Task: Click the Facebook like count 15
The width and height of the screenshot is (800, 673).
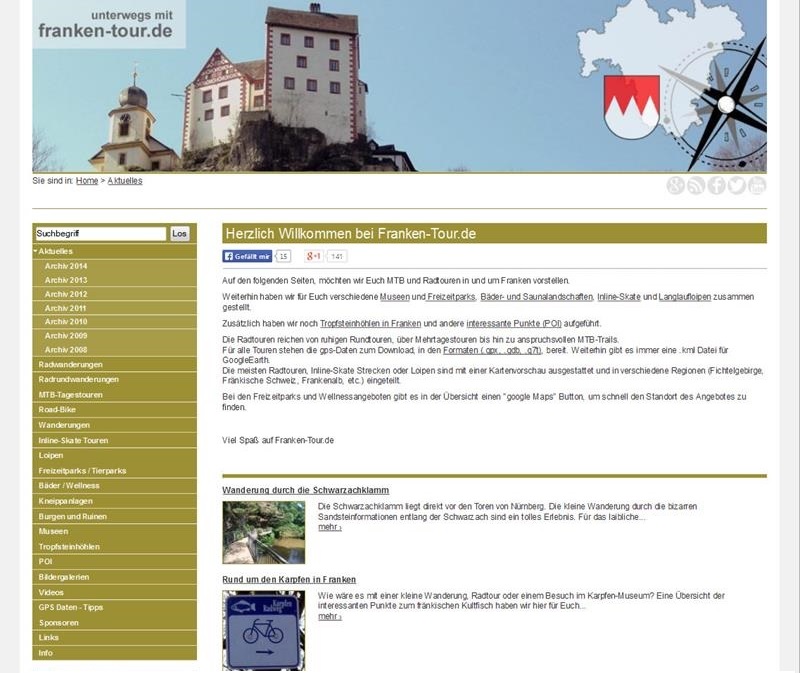Action: [x=284, y=256]
